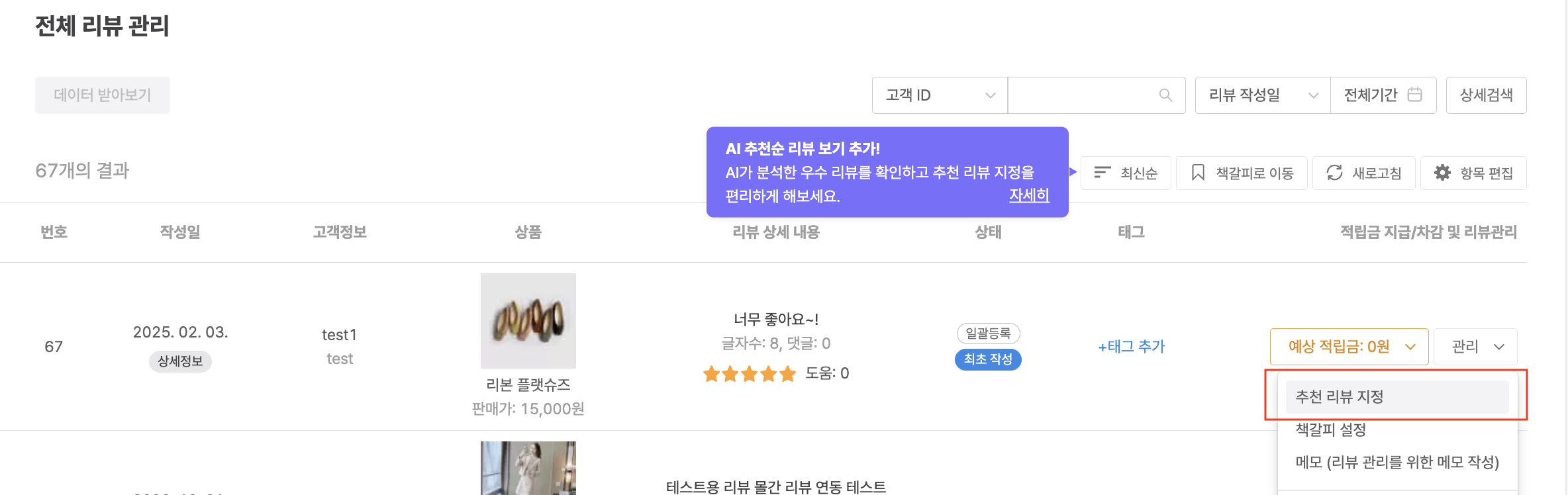Viewport: 1568px width, 495px height.
Task: Click the search text input field
Action: point(1083,95)
